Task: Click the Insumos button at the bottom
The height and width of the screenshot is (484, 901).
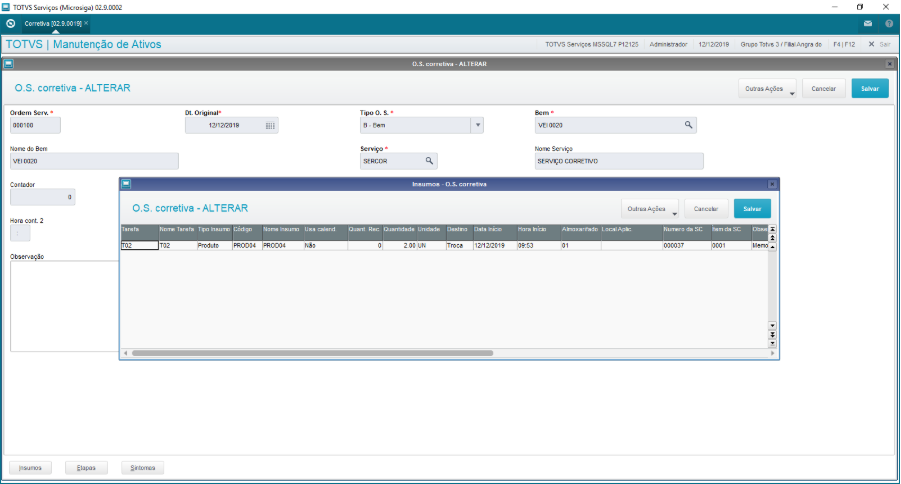Action: (x=30, y=468)
